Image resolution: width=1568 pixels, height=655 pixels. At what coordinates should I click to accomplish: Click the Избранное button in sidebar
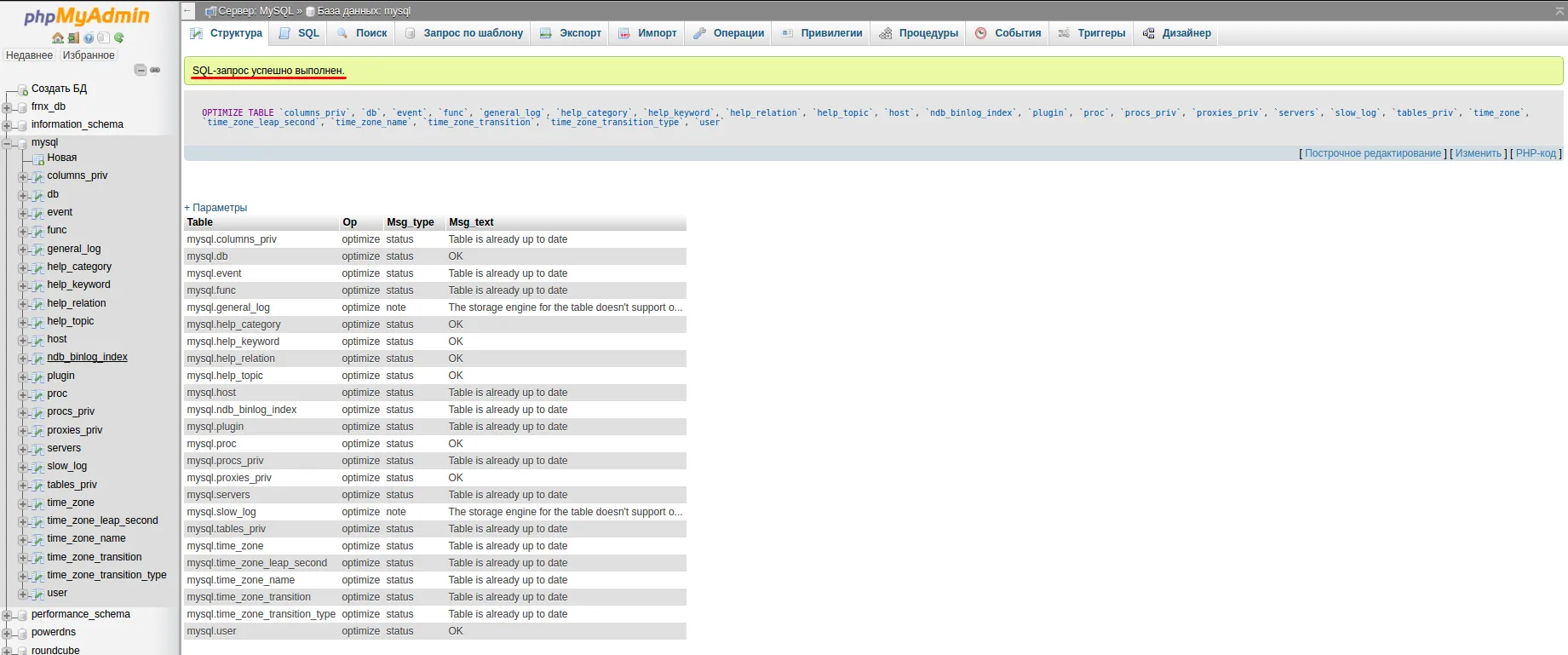[89, 55]
